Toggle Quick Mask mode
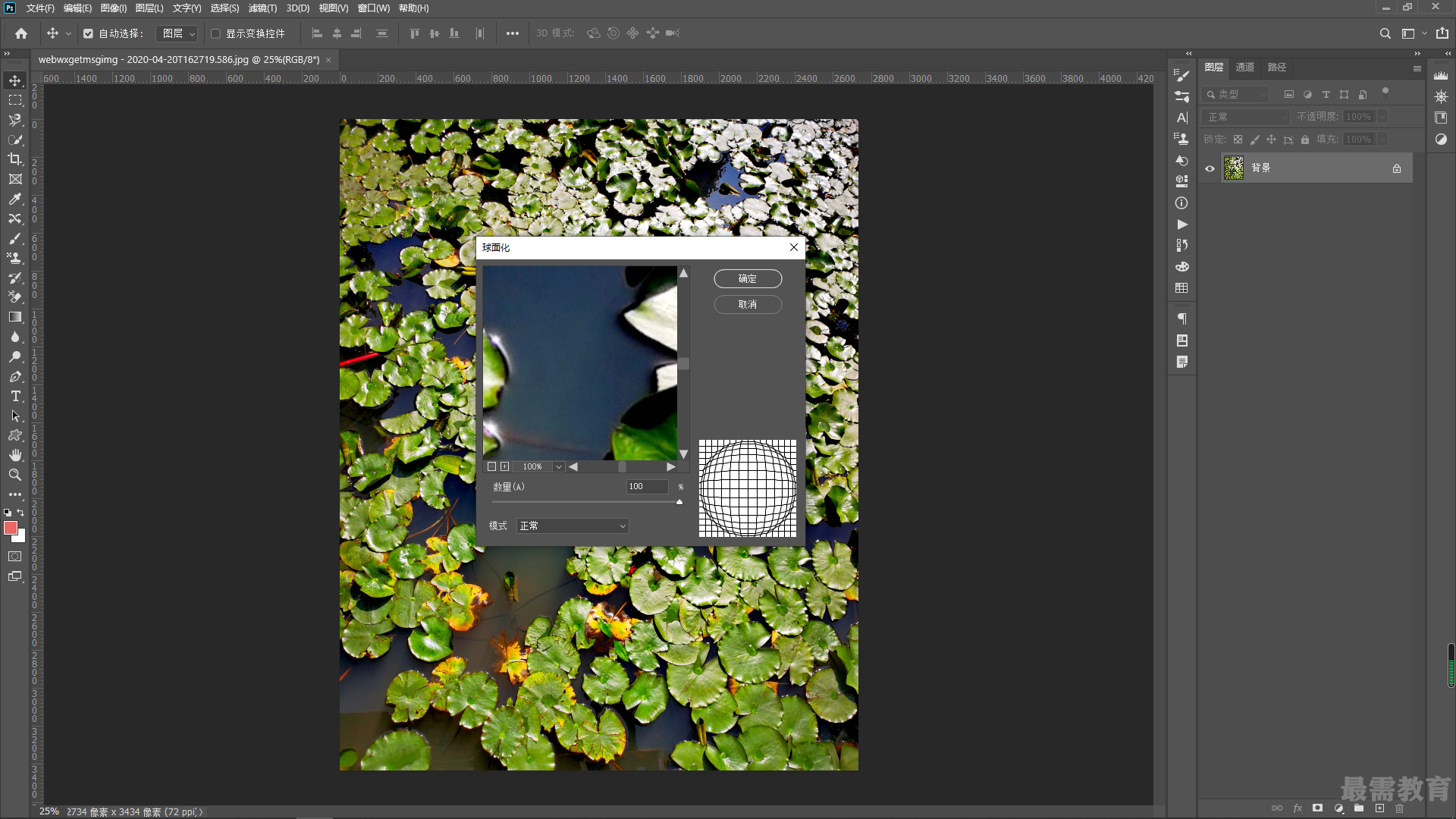 click(x=15, y=557)
